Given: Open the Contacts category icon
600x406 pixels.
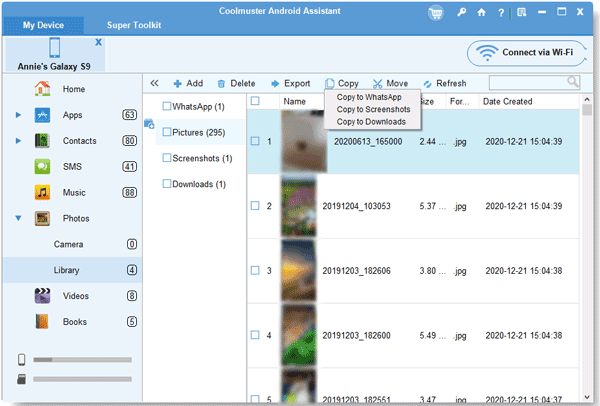Looking at the screenshot, I should tap(42, 141).
